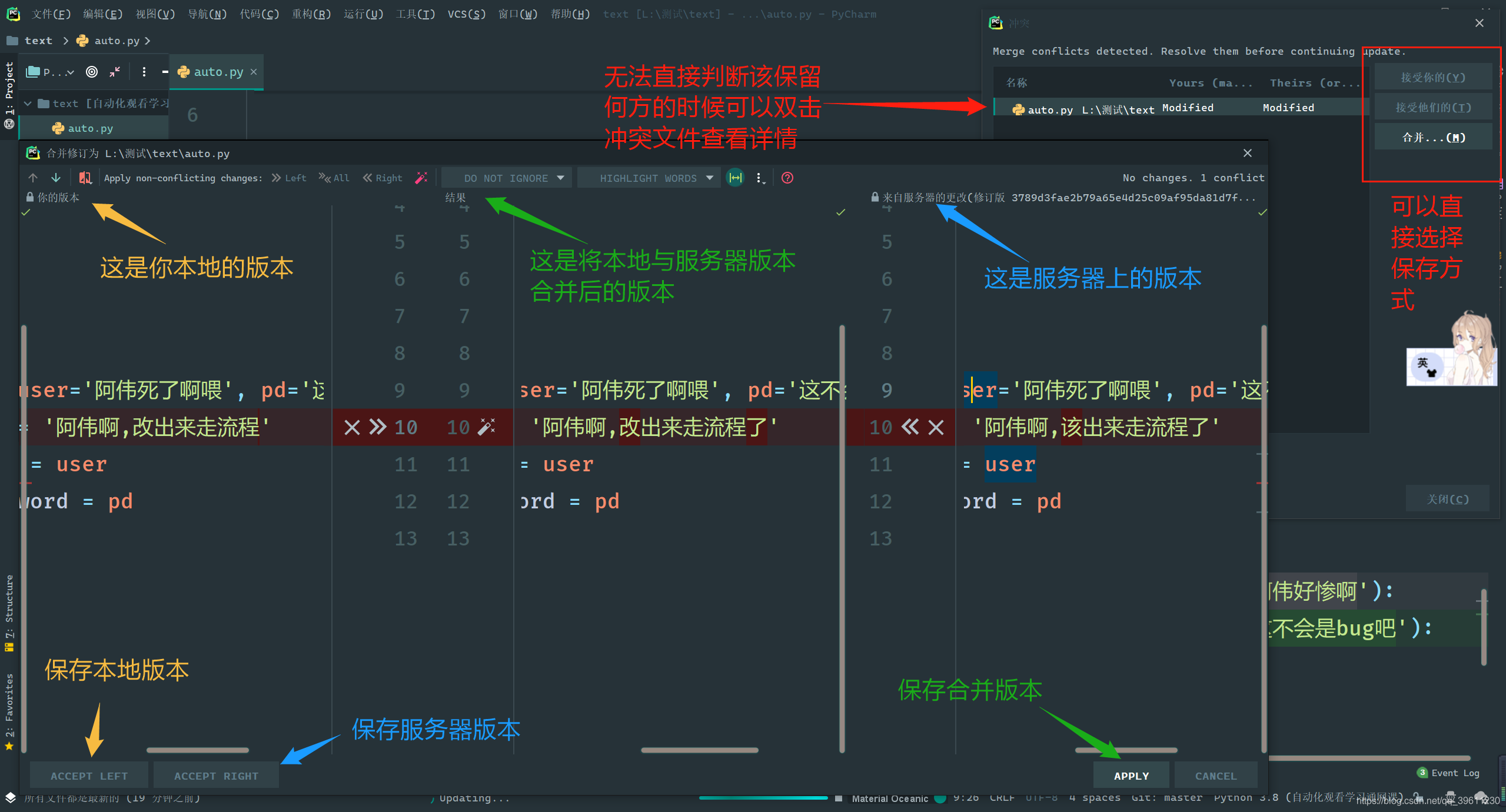Expand the DO NOT IGNORE dropdown menu
The image size is (1506, 812).
[510, 177]
